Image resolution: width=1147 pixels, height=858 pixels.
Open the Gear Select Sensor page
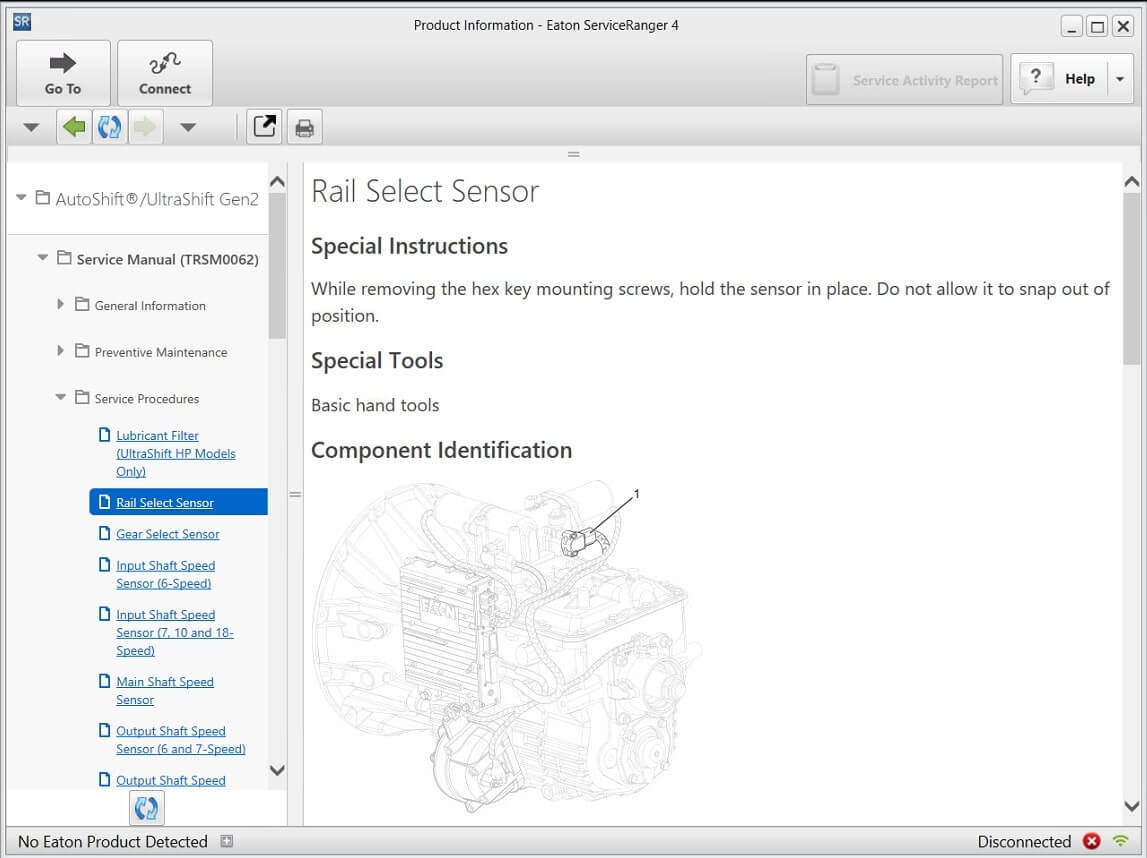click(167, 534)
